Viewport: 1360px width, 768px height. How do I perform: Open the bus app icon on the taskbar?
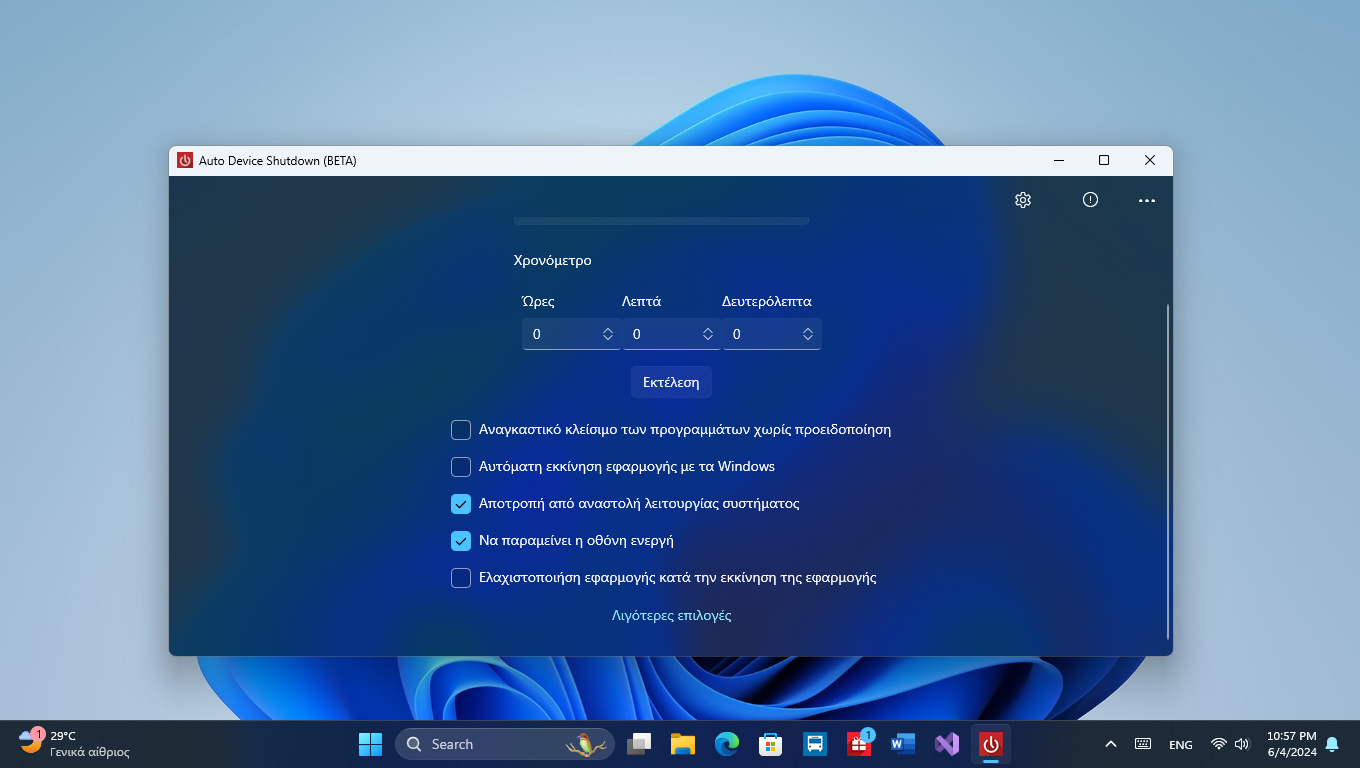[x=815, y=744]
